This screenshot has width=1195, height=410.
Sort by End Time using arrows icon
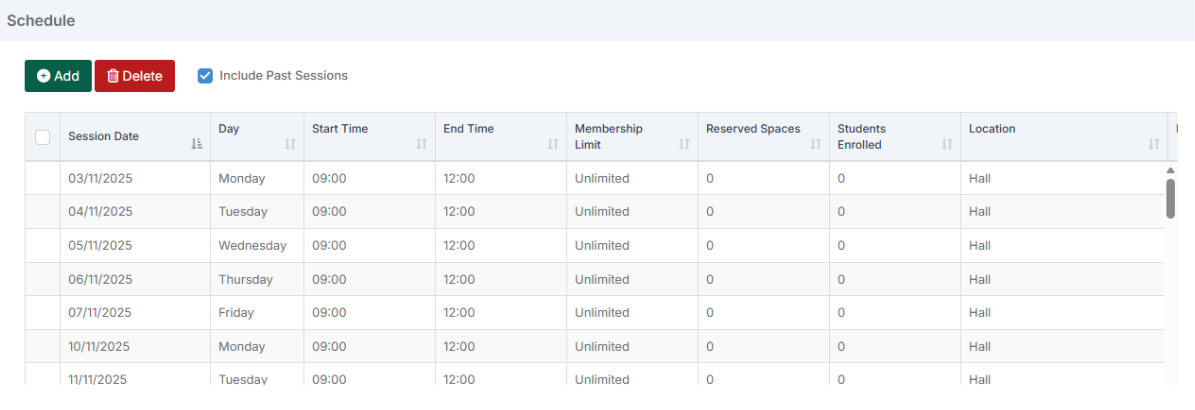click(x=553, y=144)
